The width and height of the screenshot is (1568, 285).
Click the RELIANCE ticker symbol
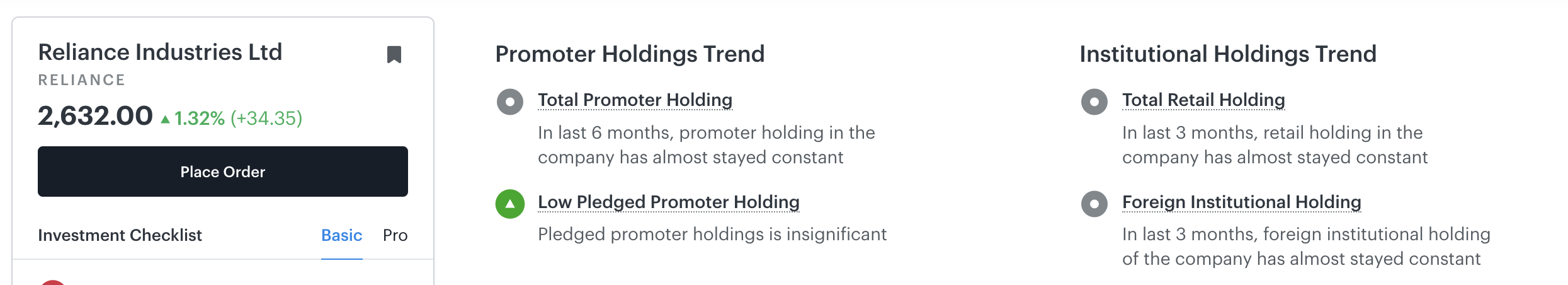[x=82, y=80]
